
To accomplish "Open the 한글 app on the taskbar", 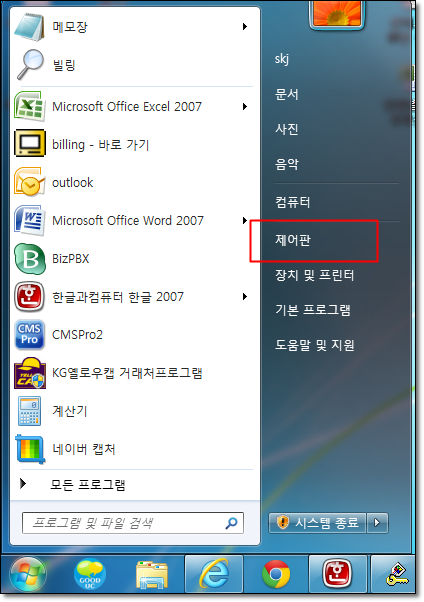I will pyautogui.click(x=337, y=574).
